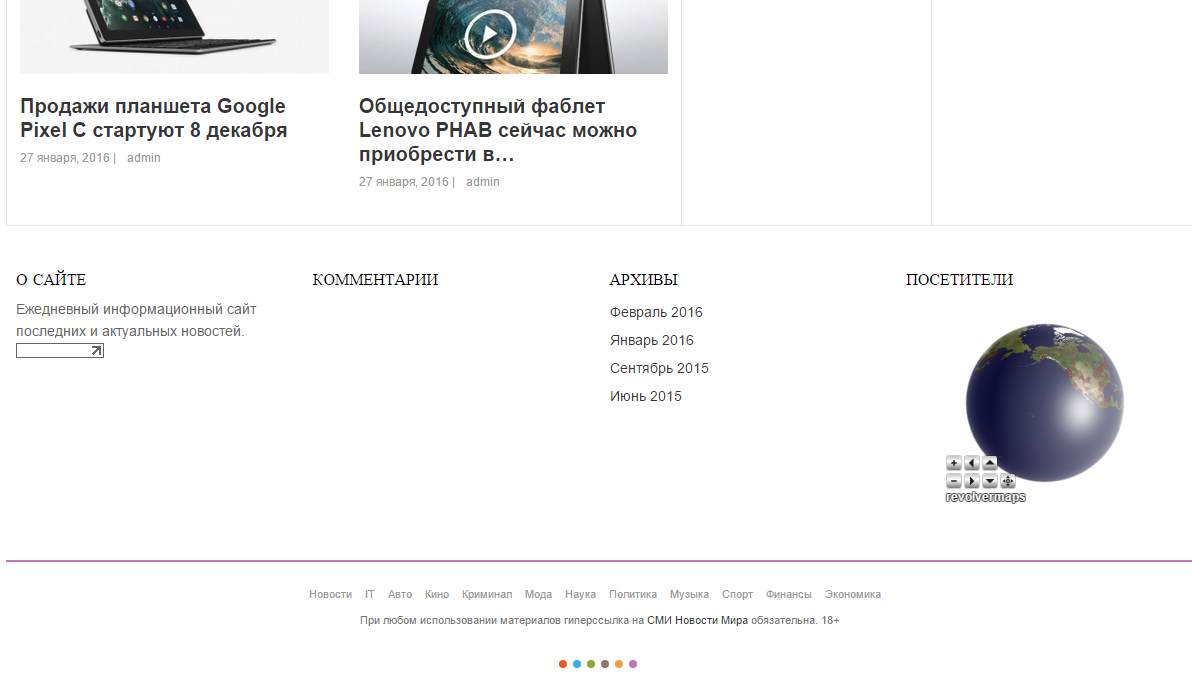
Task: Select the green color dot
Action: [x=591, y=664]
